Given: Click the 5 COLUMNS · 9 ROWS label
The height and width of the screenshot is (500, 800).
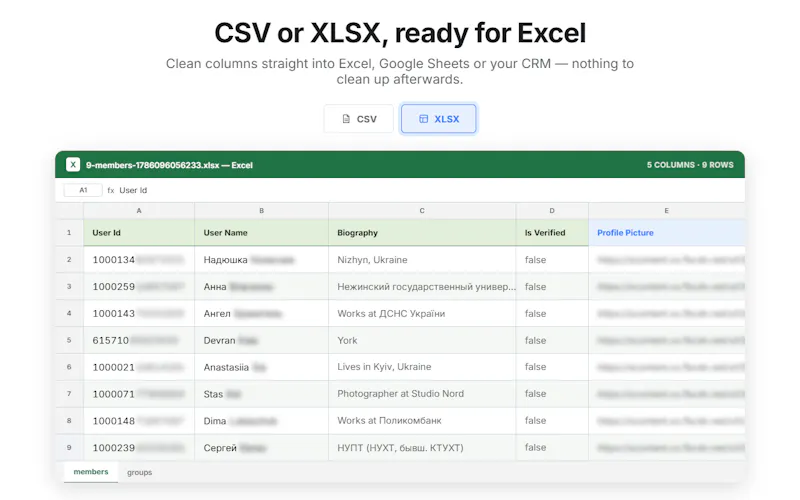Looking at the screenshot, I should point(690,165).
